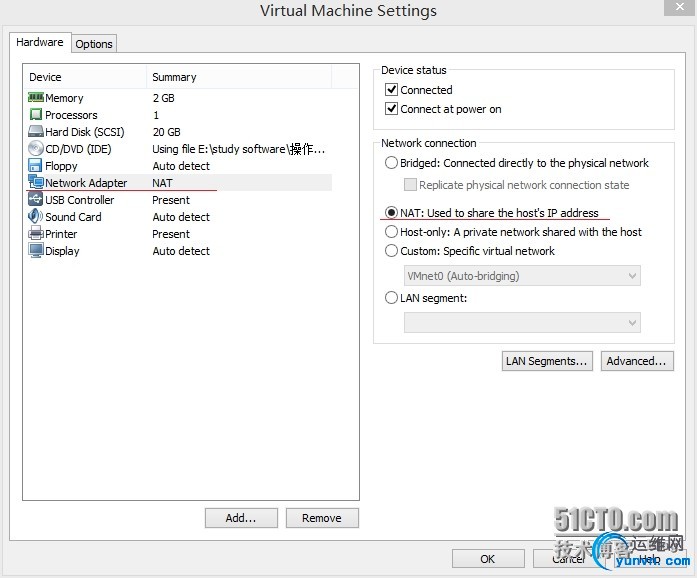Uncheck the Connected checkbox
Image resolution: width=697 pixels, height=578 pixels.
(x=391, y=90)
